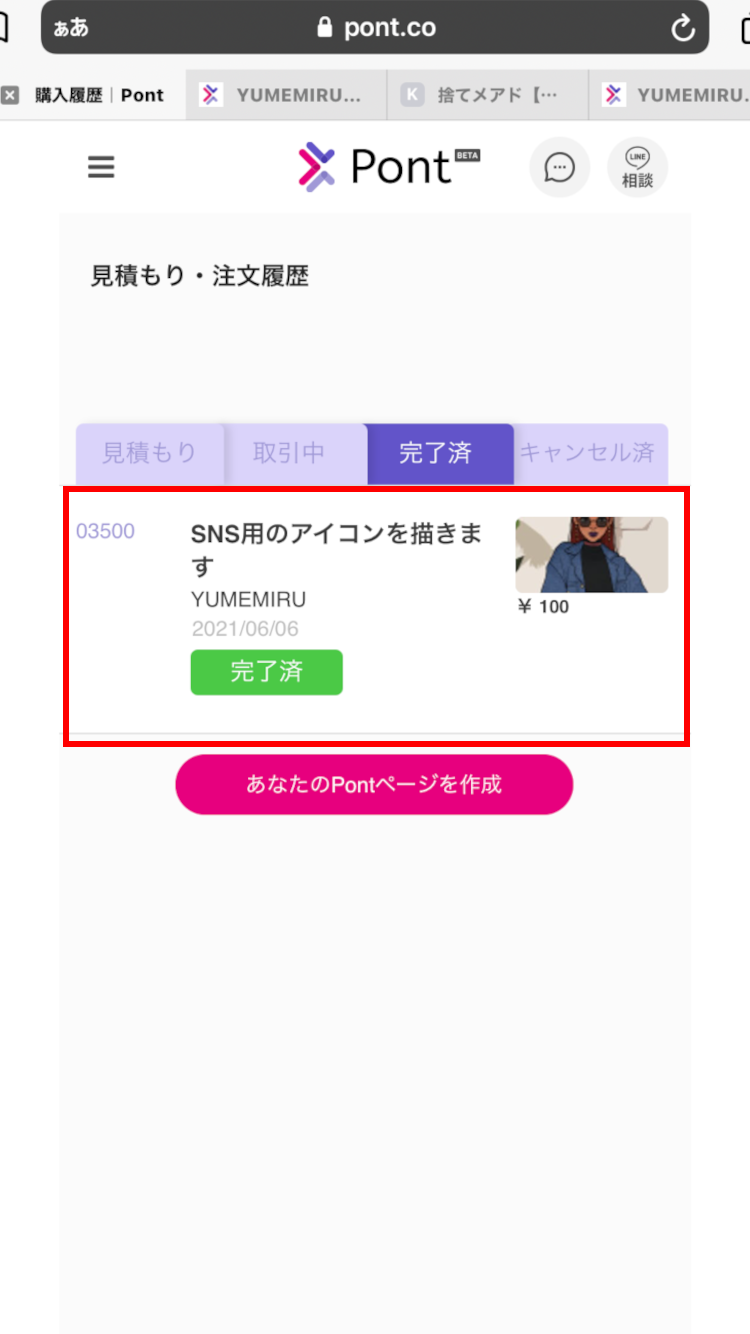Open order number 03500
Viewport: 750px width, 1334px height.
pos(105,531)
